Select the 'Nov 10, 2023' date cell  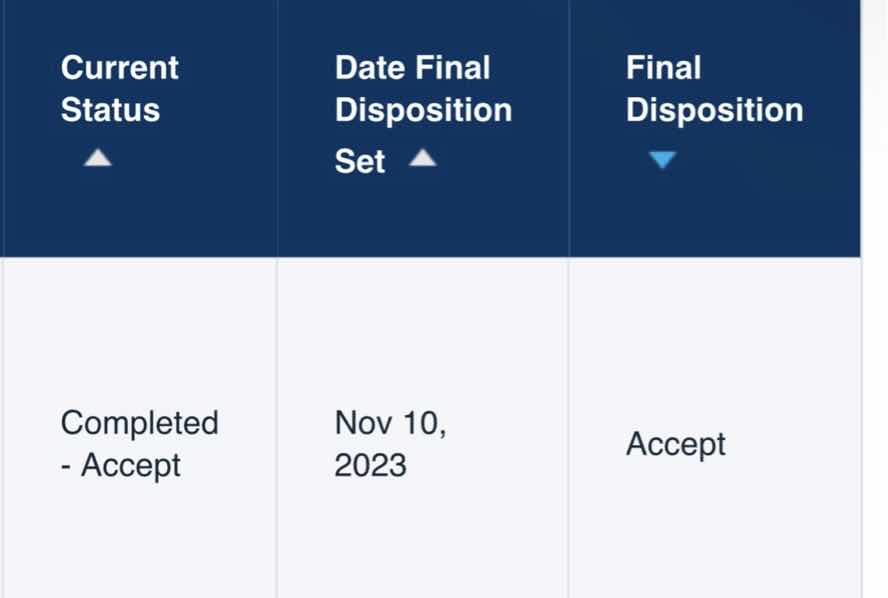tap(391, 443)
